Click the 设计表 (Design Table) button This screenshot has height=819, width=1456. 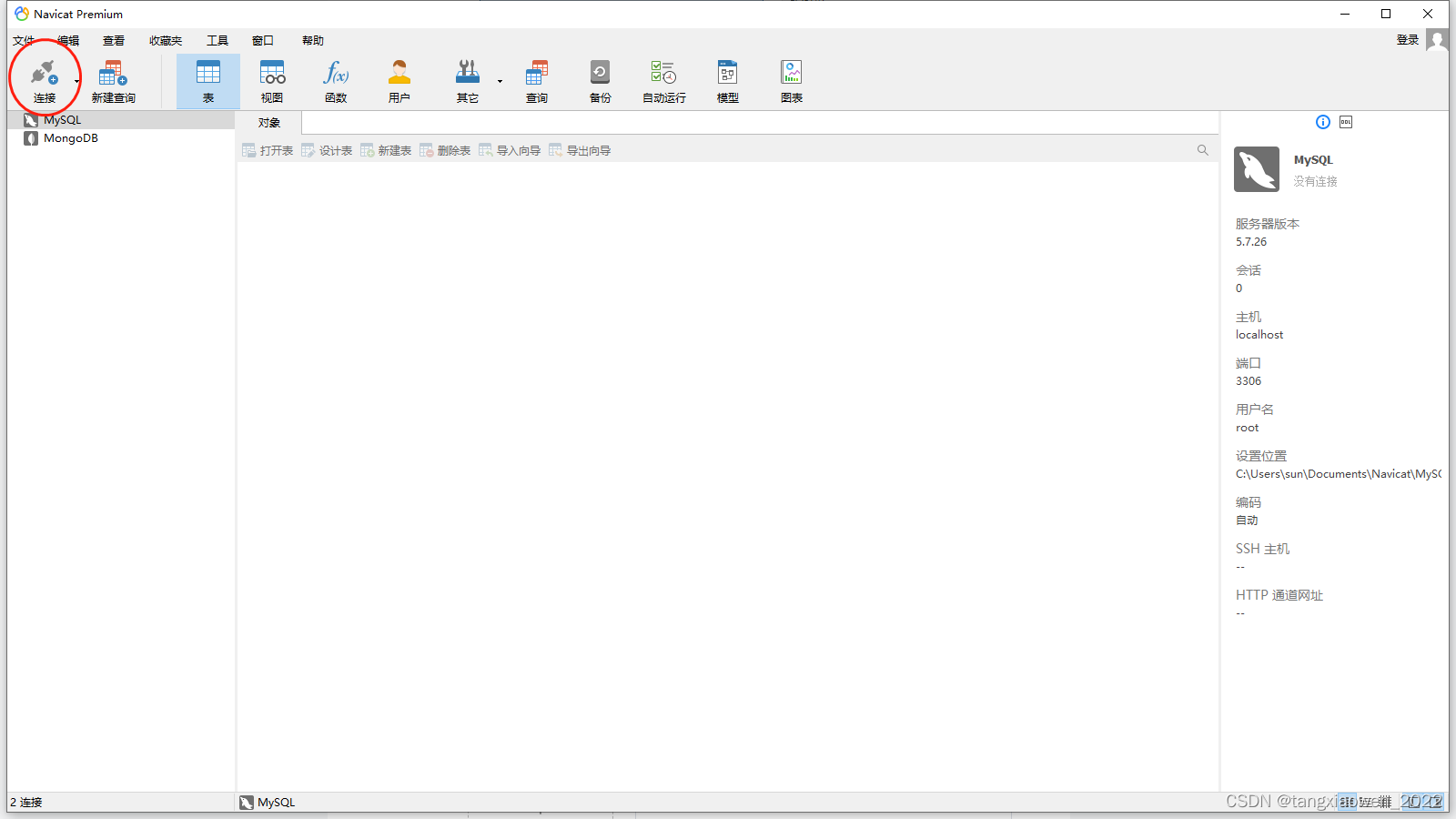click(327, 151)
